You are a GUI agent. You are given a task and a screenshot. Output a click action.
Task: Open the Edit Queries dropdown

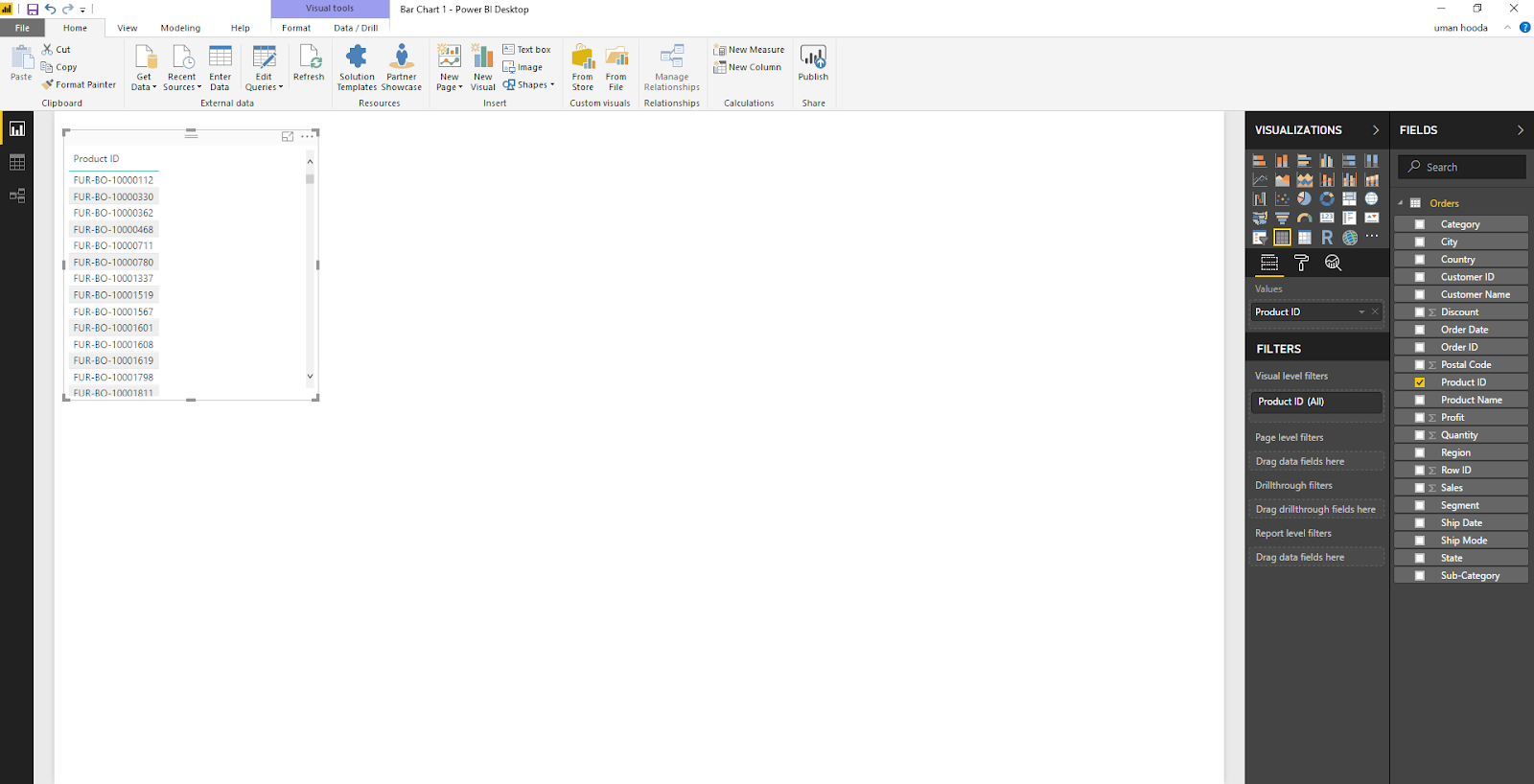tap(264, 68)
